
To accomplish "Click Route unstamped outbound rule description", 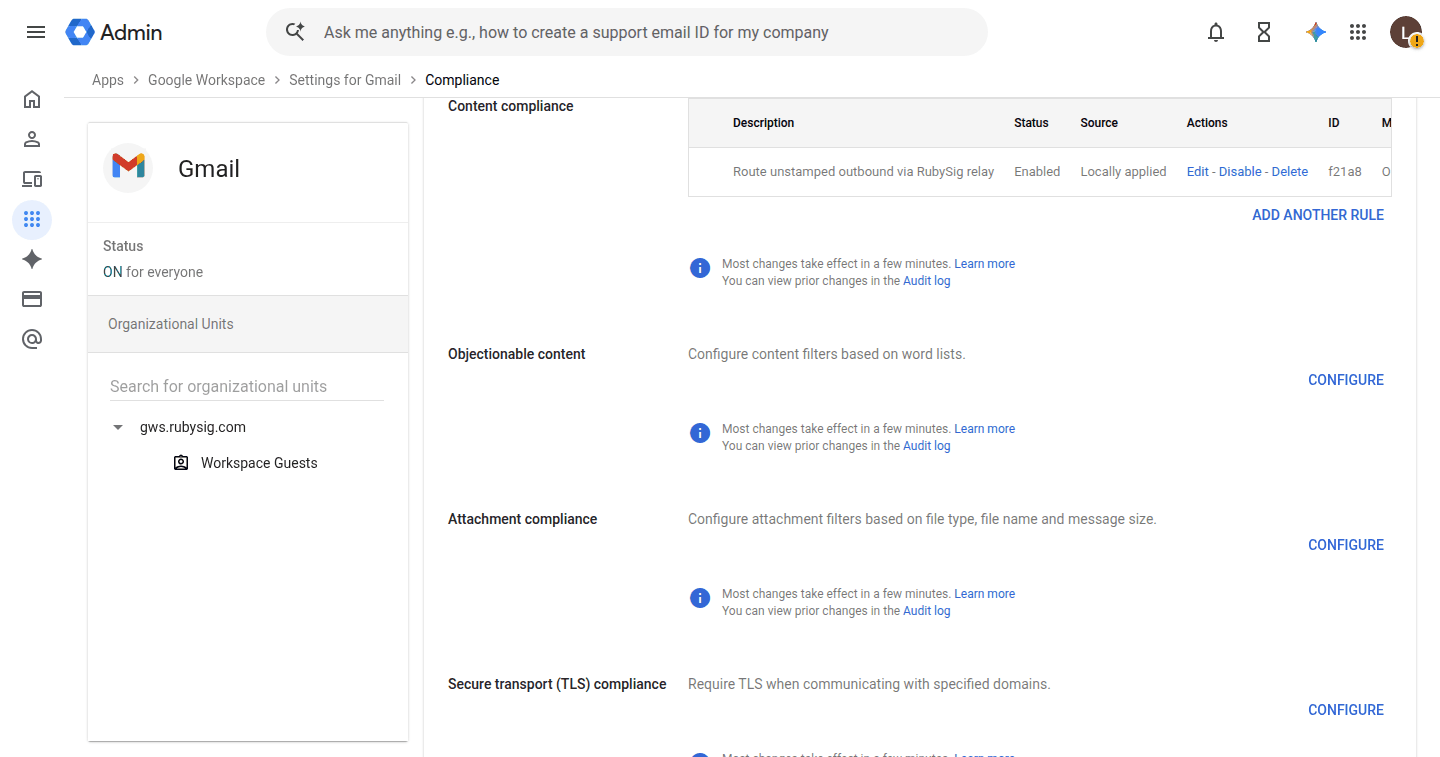I will 863,172.
